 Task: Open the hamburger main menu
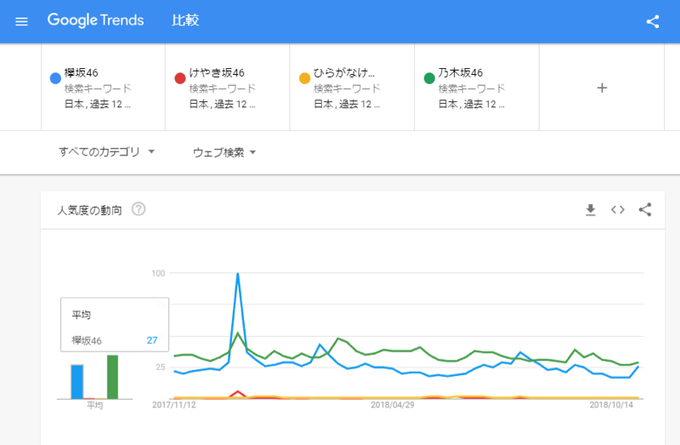pyautogui.click(x=21, y=21)
